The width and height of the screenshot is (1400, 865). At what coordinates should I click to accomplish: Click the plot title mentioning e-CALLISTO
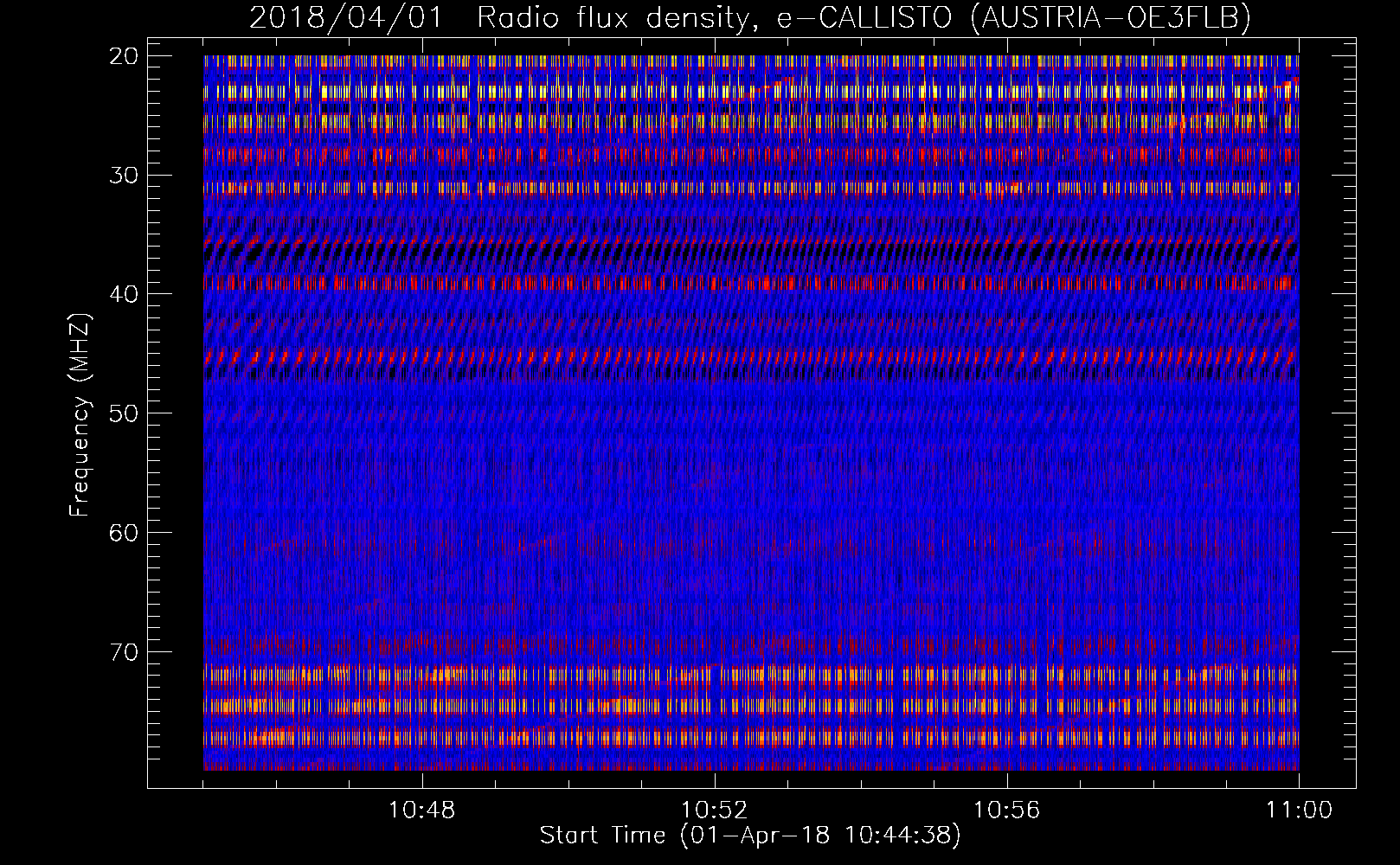750,17
